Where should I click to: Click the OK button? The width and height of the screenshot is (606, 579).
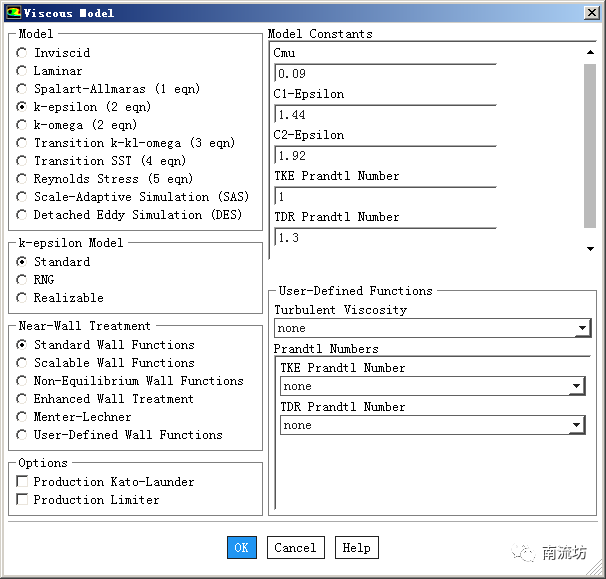241,548
